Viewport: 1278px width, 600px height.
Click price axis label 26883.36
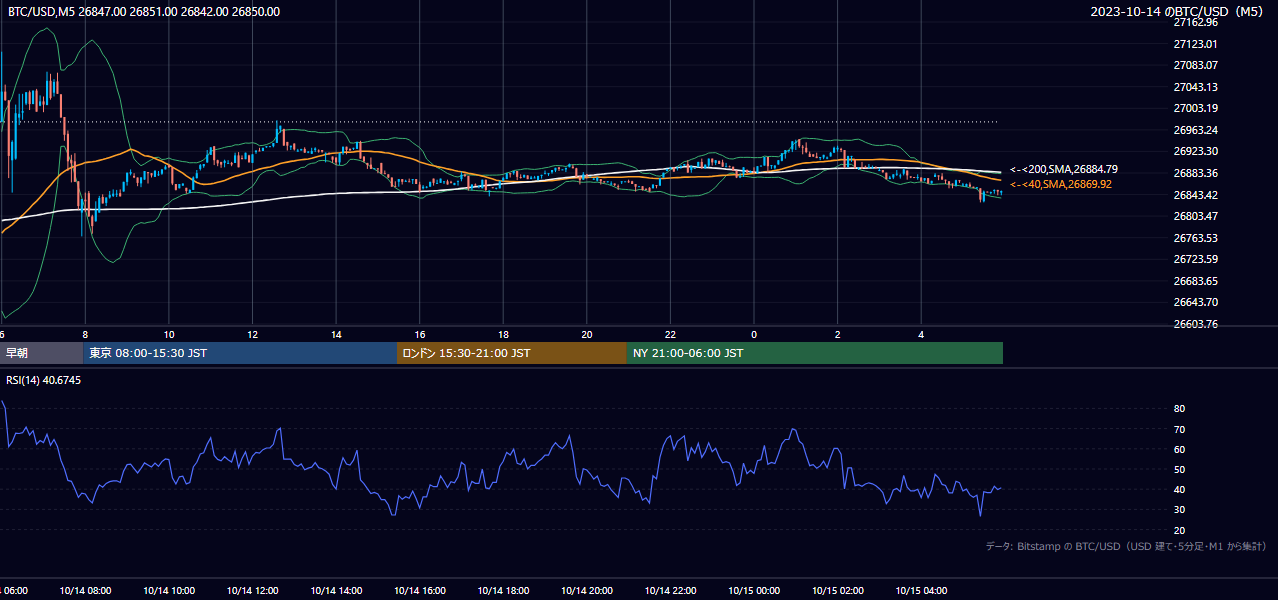pyautogui.click(x=1196, y=173)
